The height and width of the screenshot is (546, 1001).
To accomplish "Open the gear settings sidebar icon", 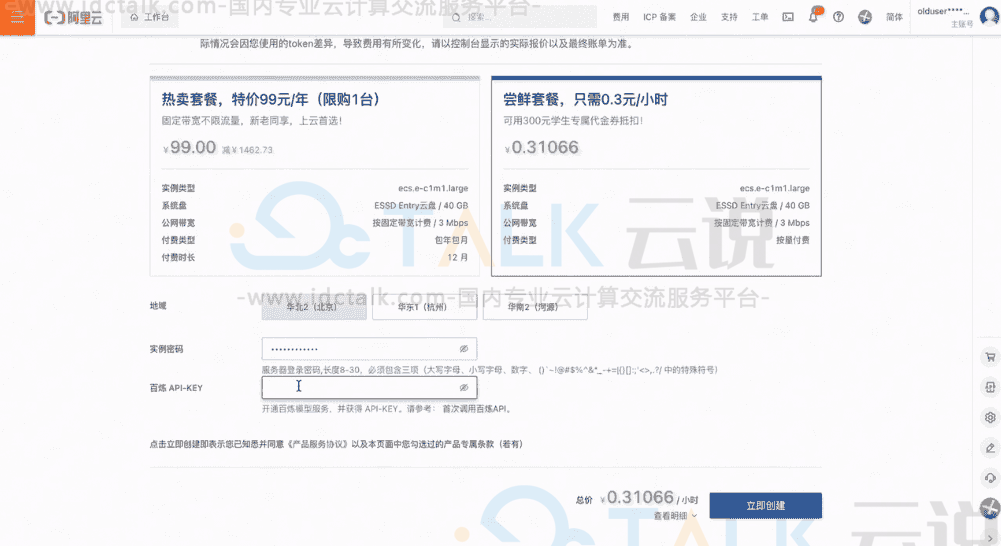I will [990, 417].
